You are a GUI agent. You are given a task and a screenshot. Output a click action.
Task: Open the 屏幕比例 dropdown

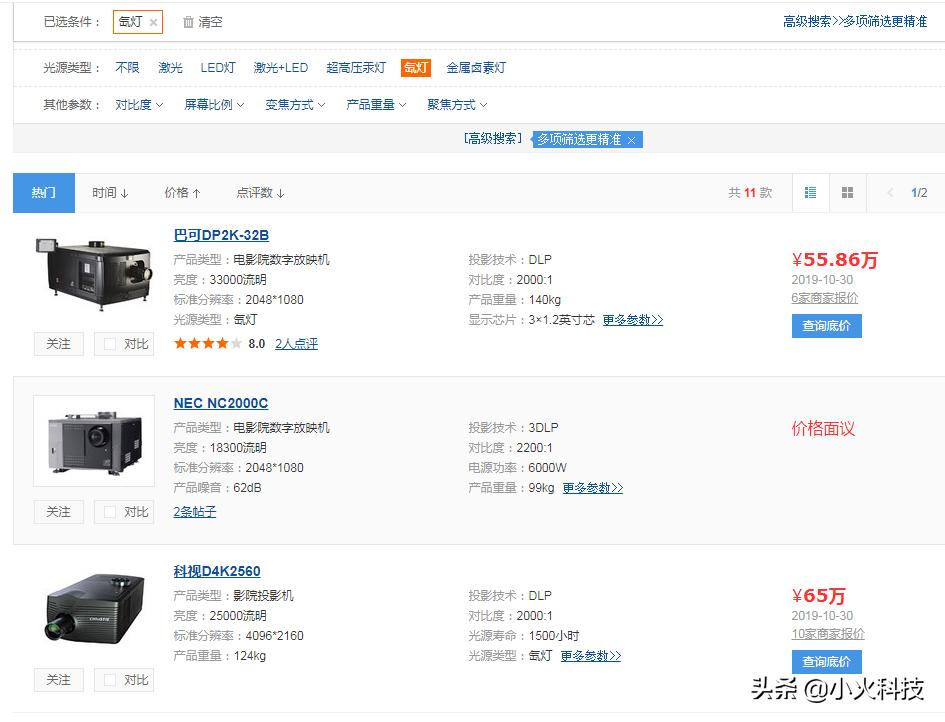213,103
